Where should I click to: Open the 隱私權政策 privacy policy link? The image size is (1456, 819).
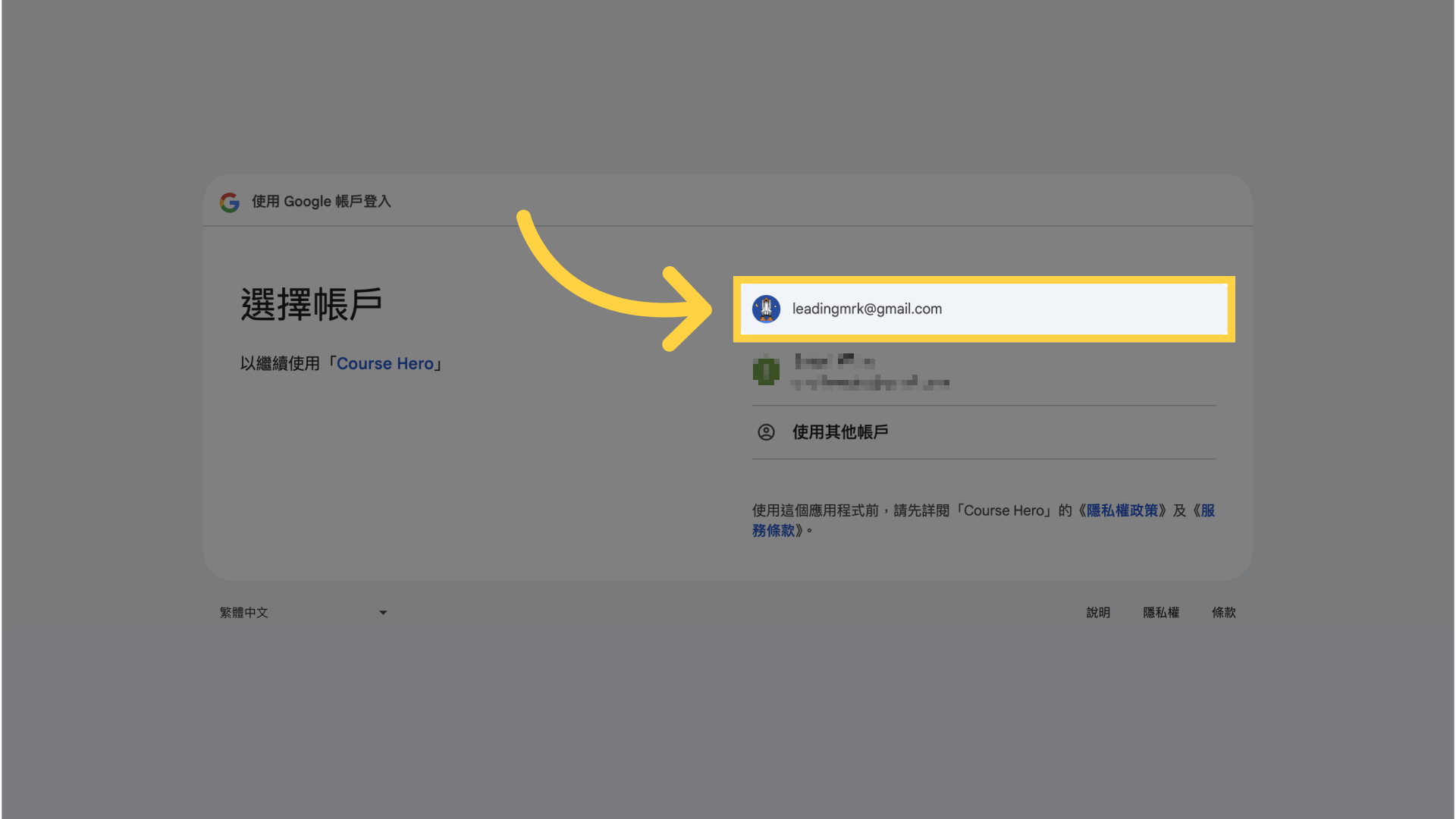pyautogui.click(x=1122, y=510)
